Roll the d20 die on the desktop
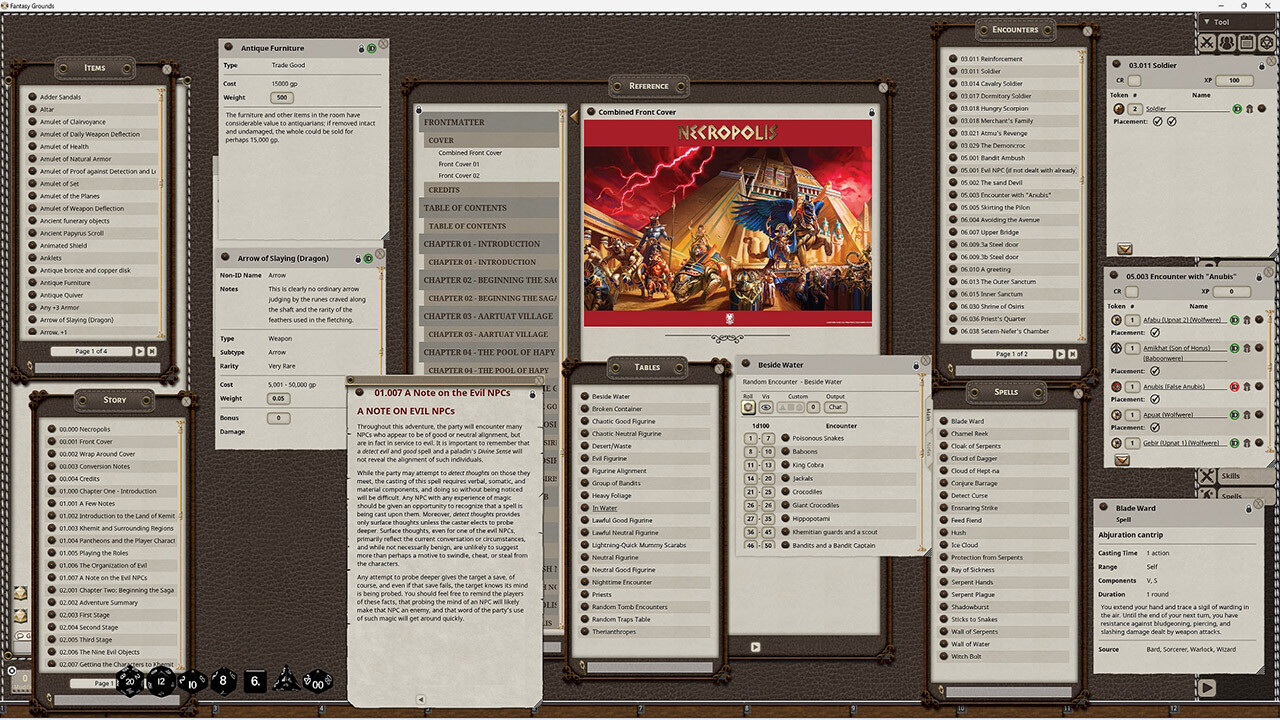The width and height of the screenshot is (1280, 720). (x=129, y=682)
